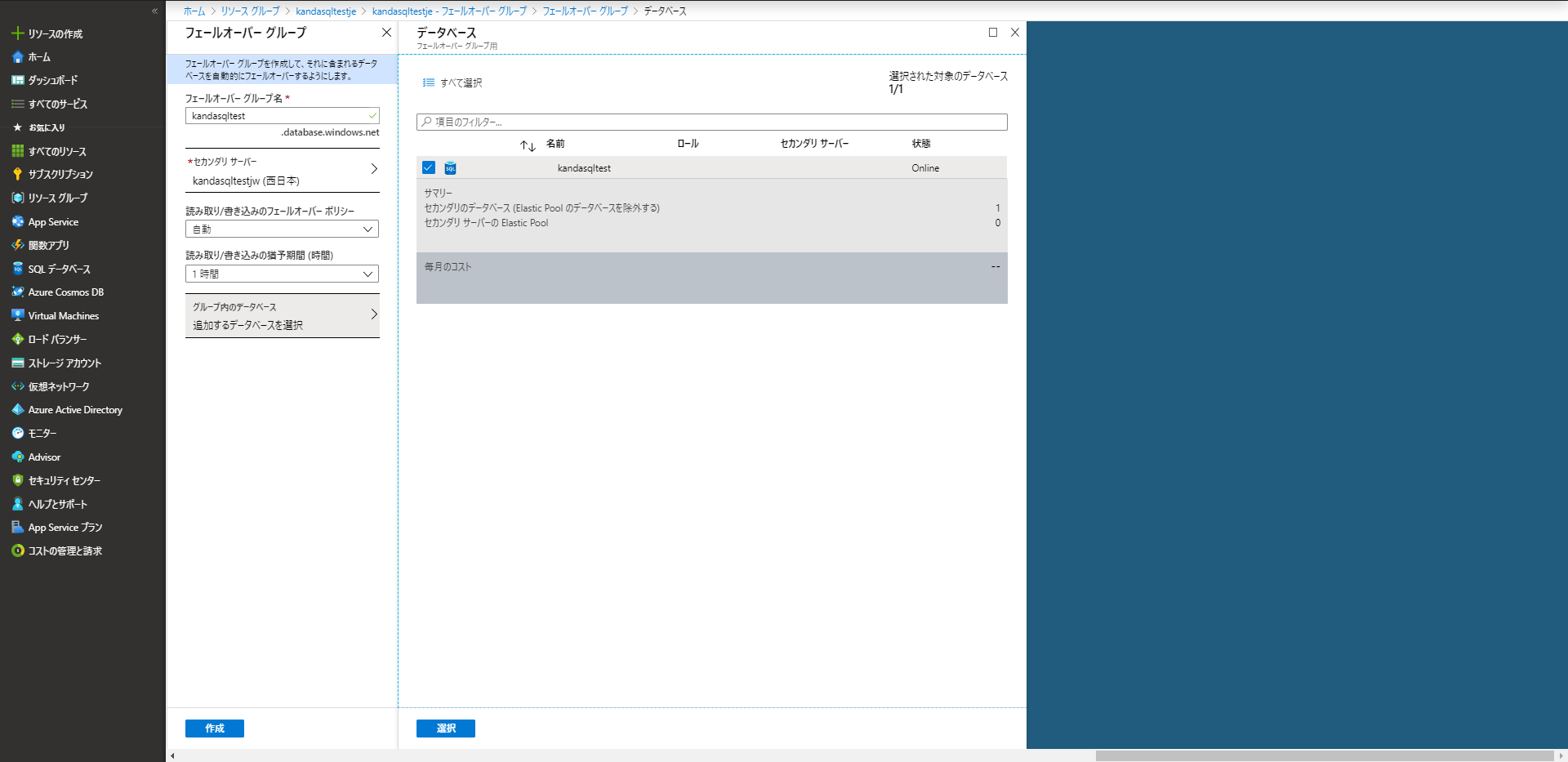Open the フェールオーバー ポリシー dropdown set to 自動
Image resolution: width=1568 pixels, height=762 pixels.
point(282,229)
